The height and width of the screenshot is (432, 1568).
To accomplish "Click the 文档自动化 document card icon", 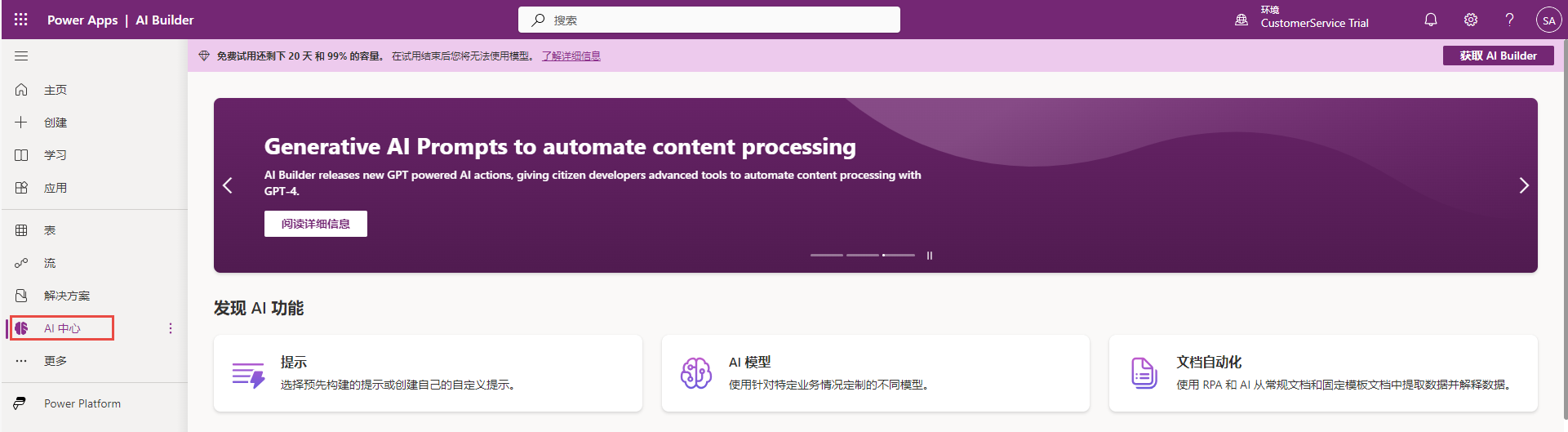I will point(1144,373).
